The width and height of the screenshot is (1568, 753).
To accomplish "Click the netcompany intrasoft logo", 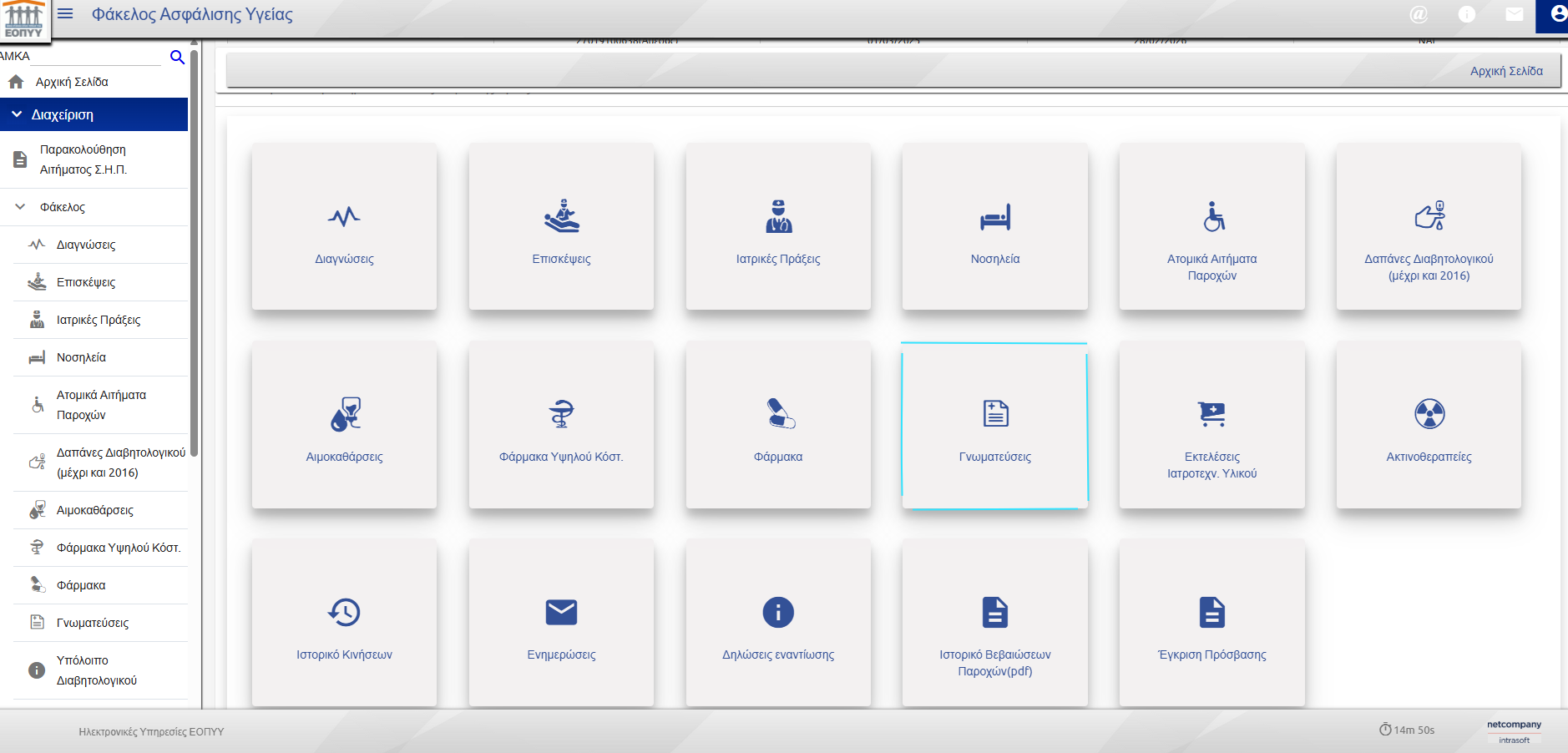I will 1514,731.
